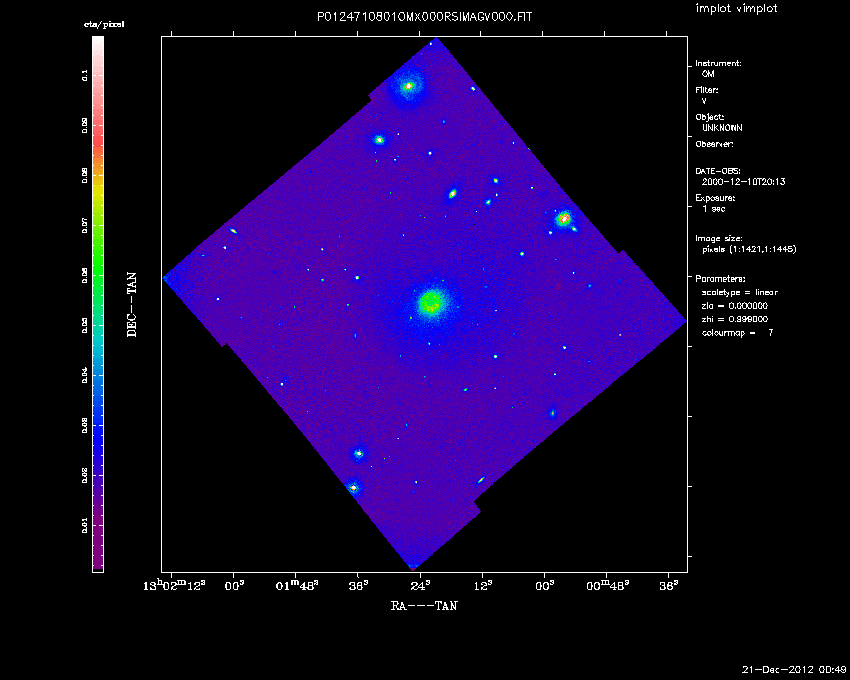The width and height of the screenshot is (850, 680).
Task: Click the 'Instrument:' label
Action: pyautogui.click(x=718, y=63)
